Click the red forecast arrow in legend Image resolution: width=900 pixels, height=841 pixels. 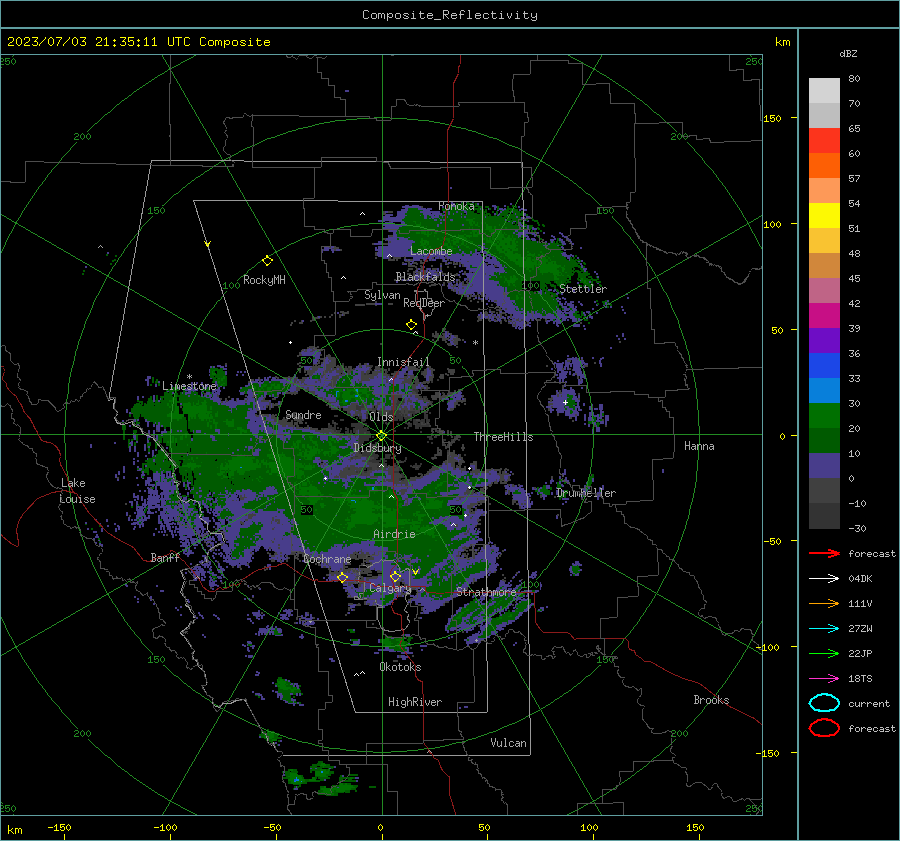pyautogui.click(x=824, y=553)
